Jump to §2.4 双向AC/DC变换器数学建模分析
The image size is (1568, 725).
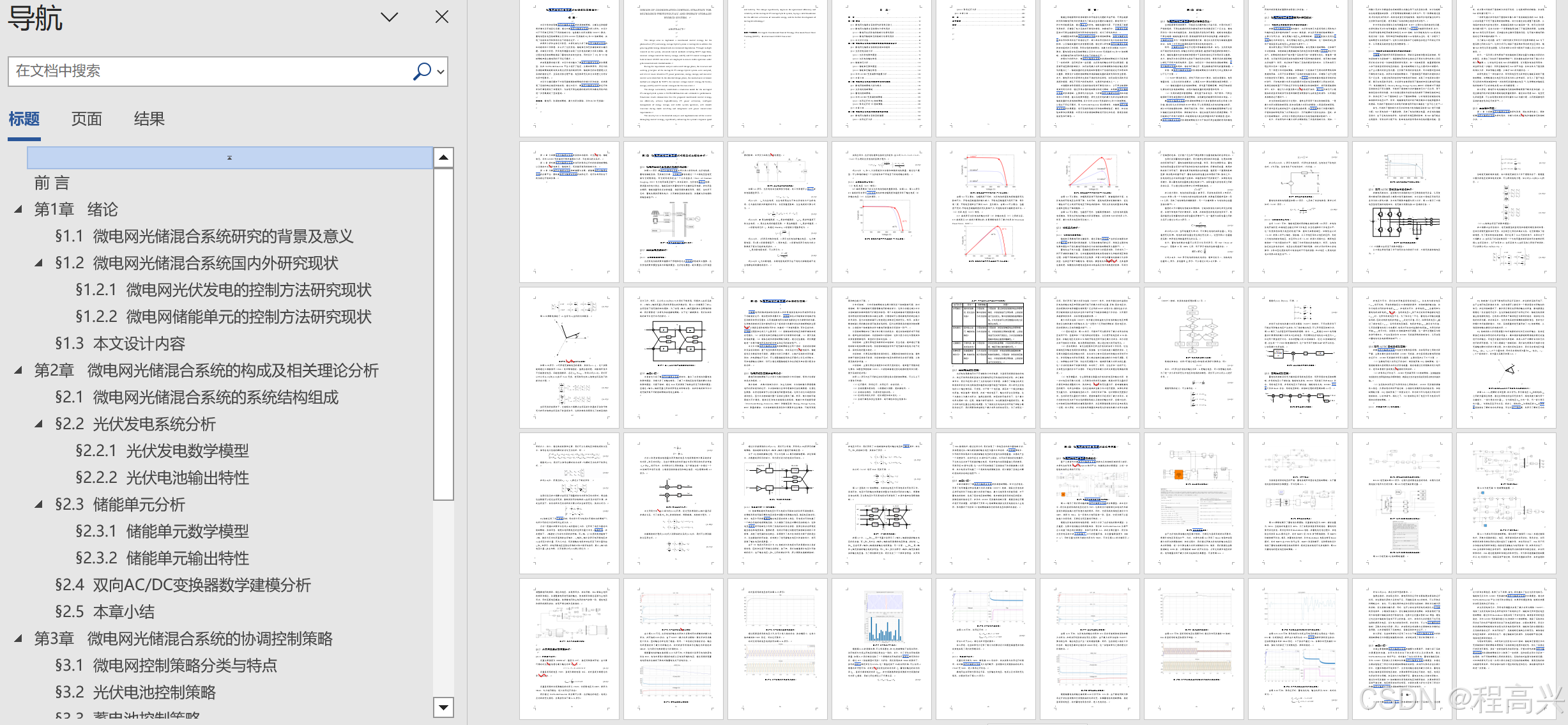183,585
